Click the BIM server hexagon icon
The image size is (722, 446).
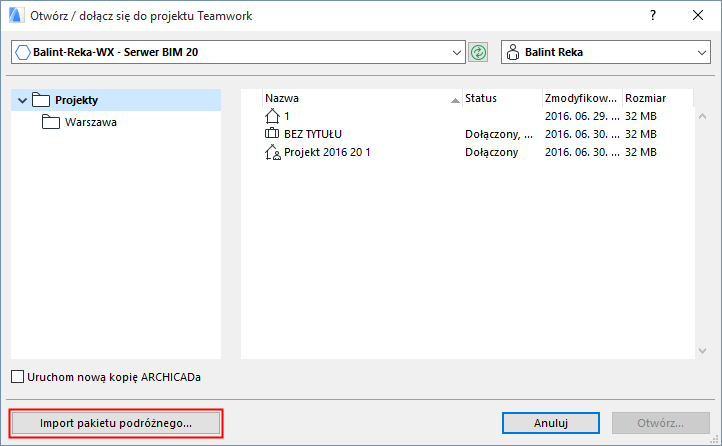23,52
